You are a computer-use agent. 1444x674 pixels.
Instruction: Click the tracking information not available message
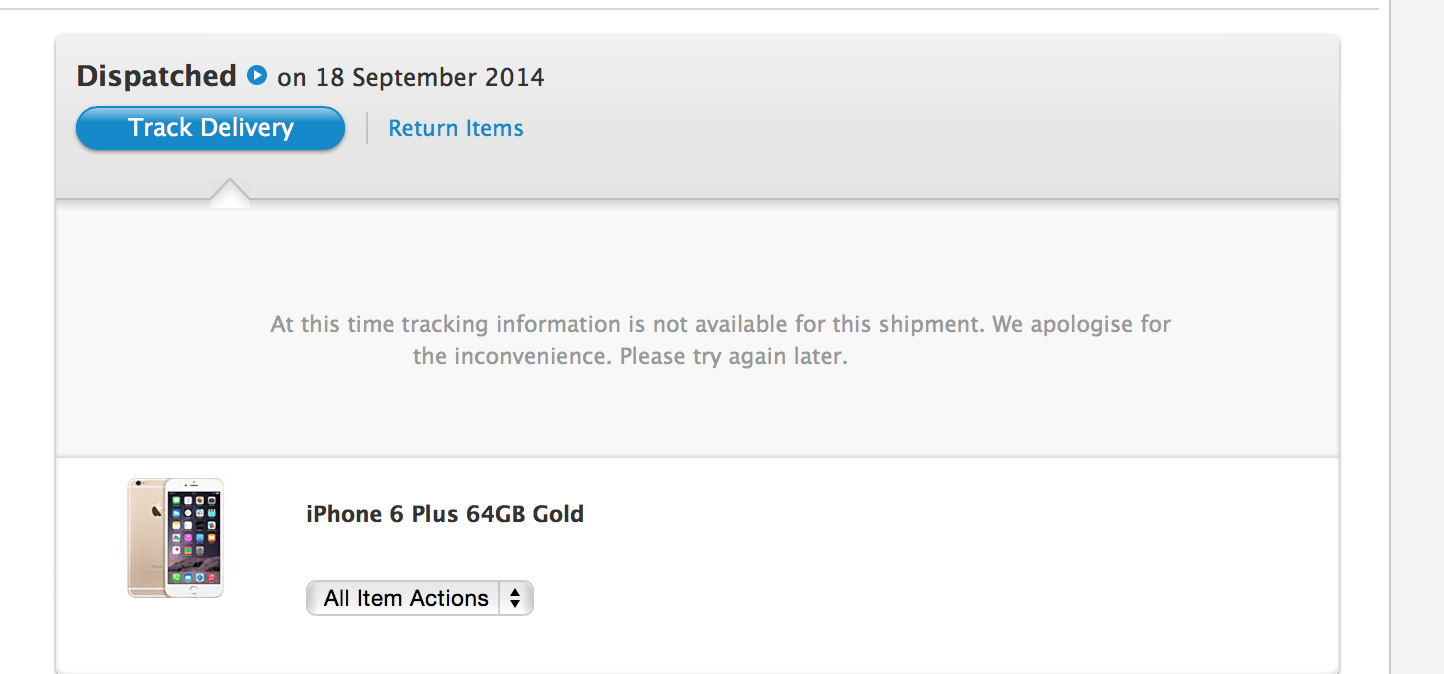(720, 325)
